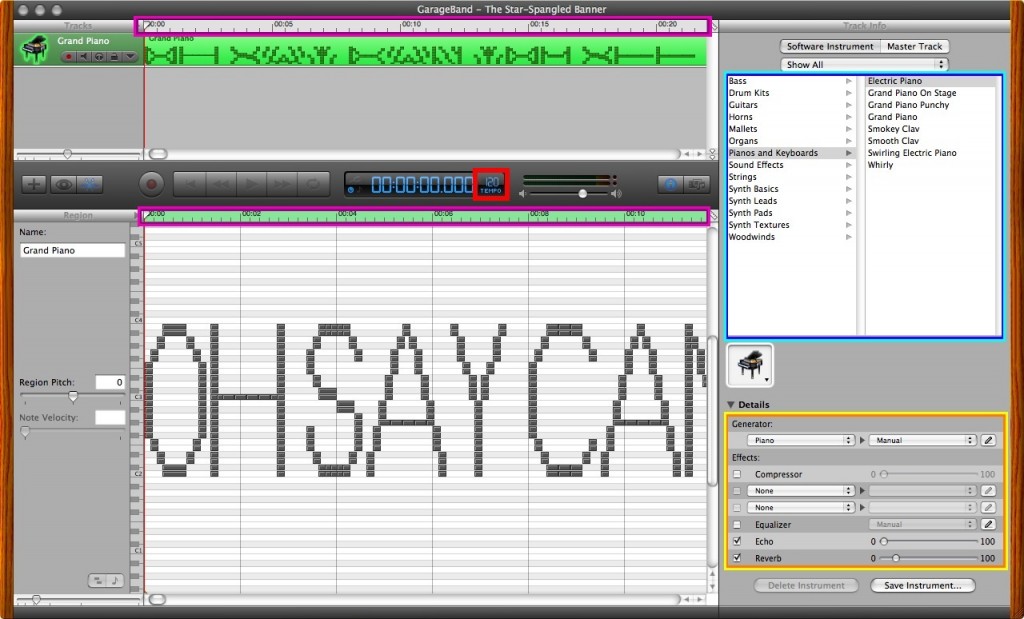Select Strings in the instrument category list

tap(743, 177)
